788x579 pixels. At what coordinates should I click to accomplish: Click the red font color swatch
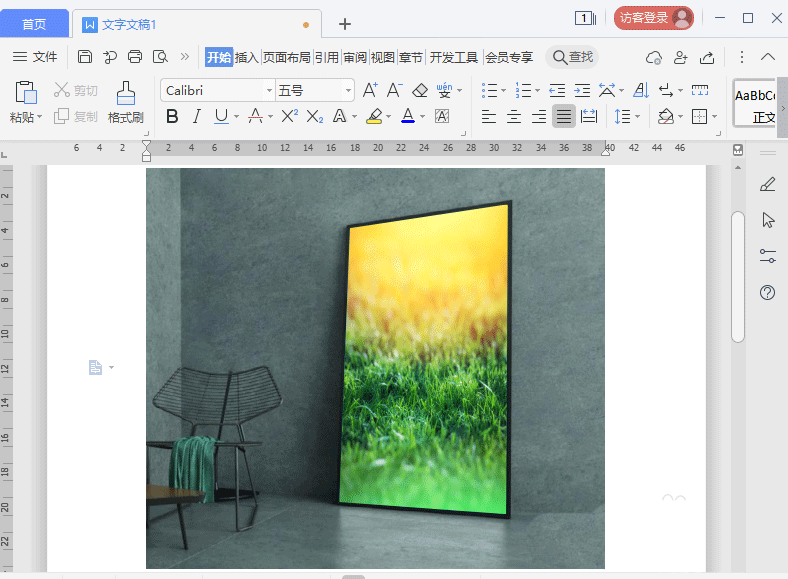pos(408,117)
